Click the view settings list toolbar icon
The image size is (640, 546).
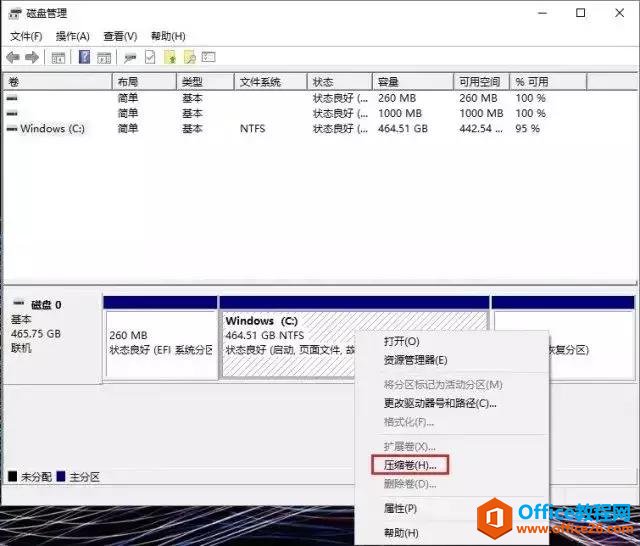pos(208,57)
